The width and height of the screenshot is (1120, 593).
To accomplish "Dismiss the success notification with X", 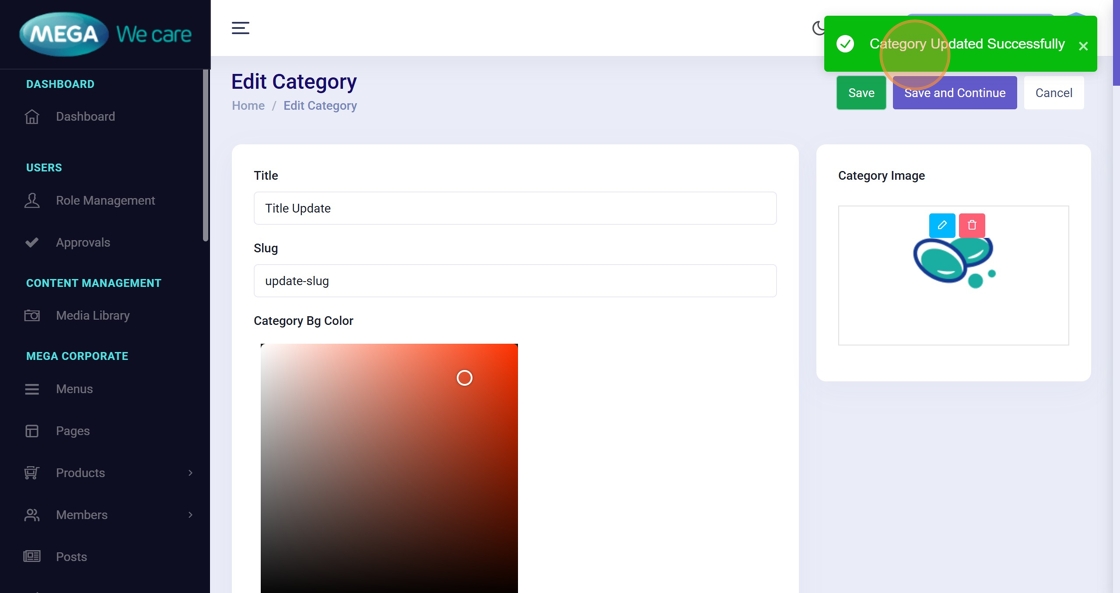I will 1083,46.
